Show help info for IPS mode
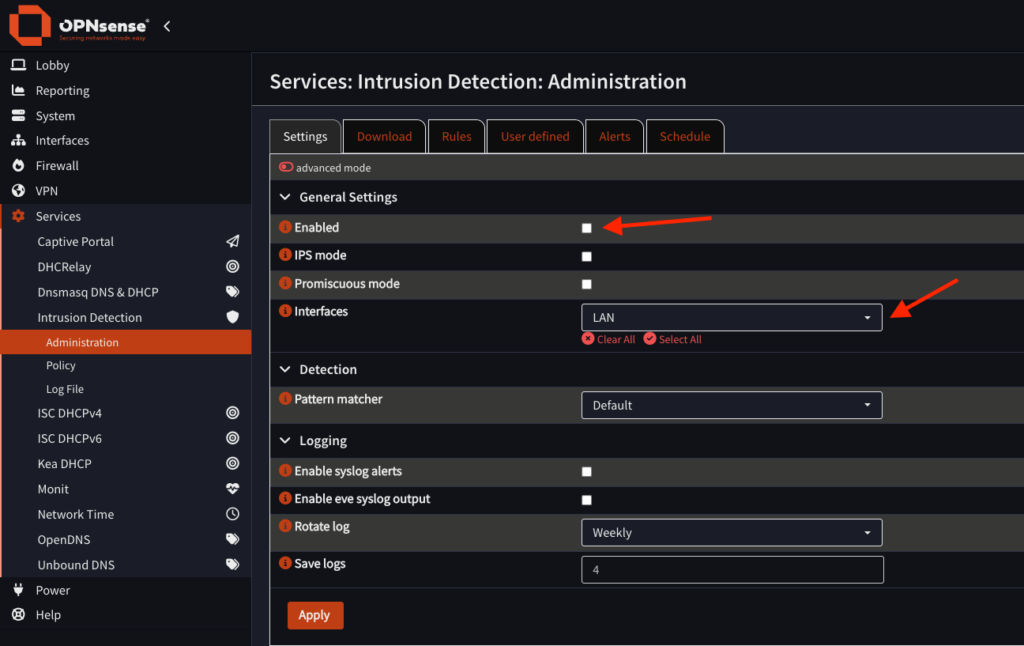The height and width of the screenshot is (646, 1024). pyautogui.click(x=285, y=255)
